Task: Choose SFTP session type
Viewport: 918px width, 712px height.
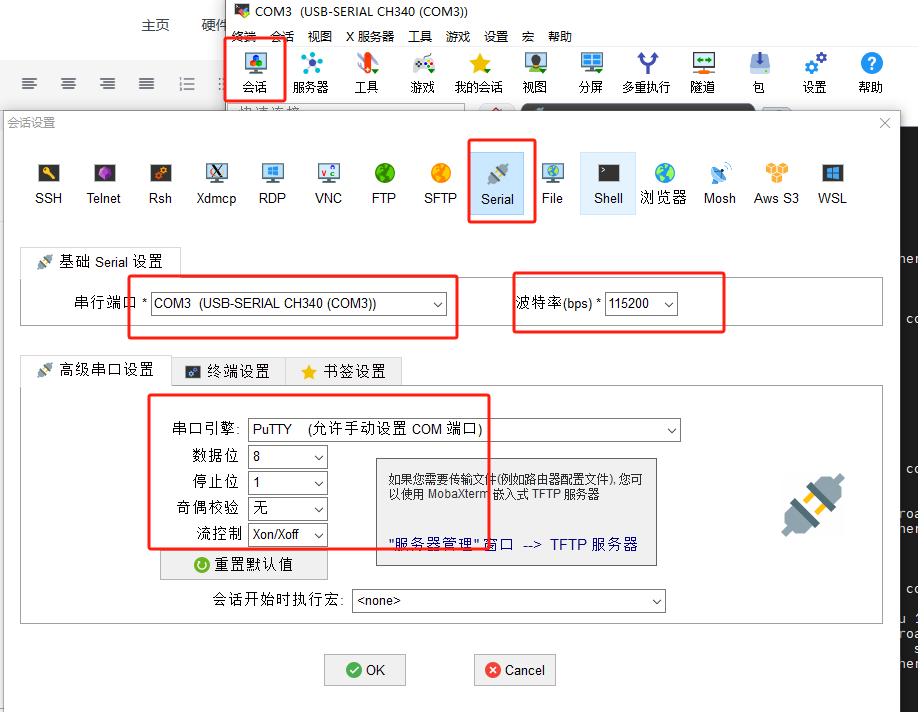Action: [440, 184]
